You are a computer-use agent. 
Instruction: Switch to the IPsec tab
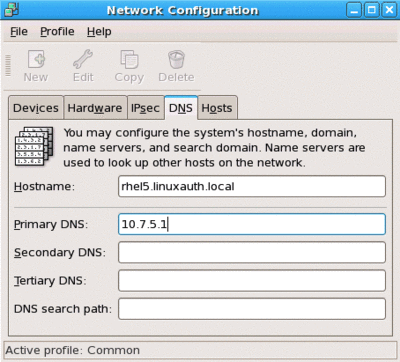[x=145, y=108]
